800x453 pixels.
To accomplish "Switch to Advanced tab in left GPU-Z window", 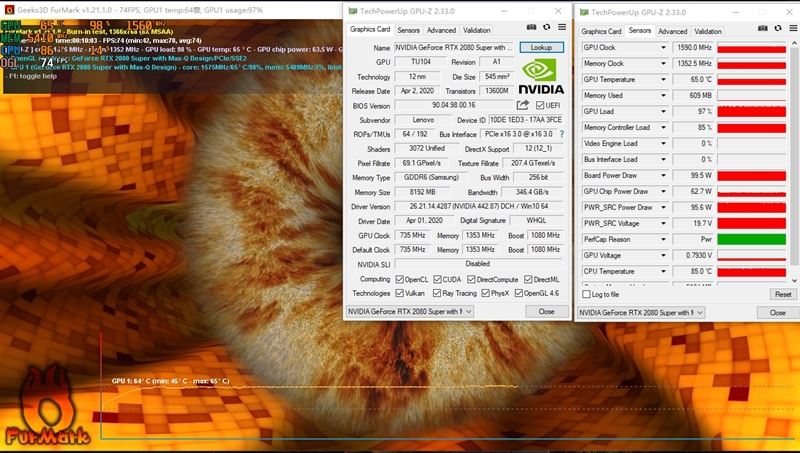I will coord(441,30).
